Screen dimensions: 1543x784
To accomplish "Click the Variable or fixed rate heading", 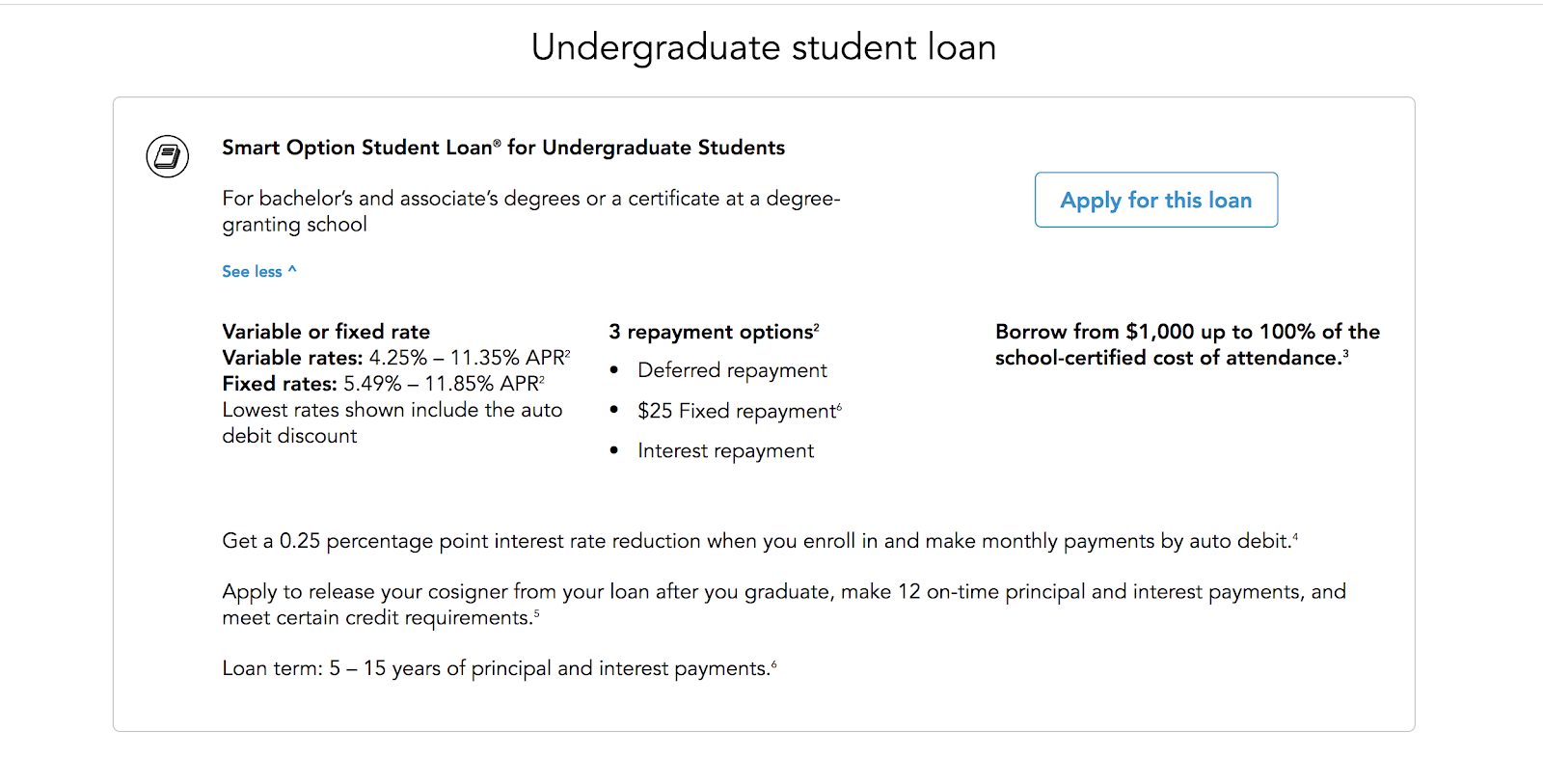I will [x=326, y=332].
